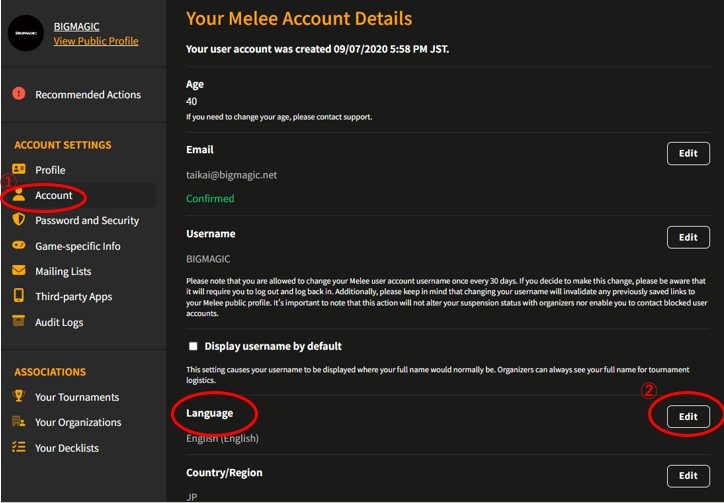Click the Your Tournaments trophy icon
Image resolution: width=724 pixels, height=503 pixels.
click(19, 396)
